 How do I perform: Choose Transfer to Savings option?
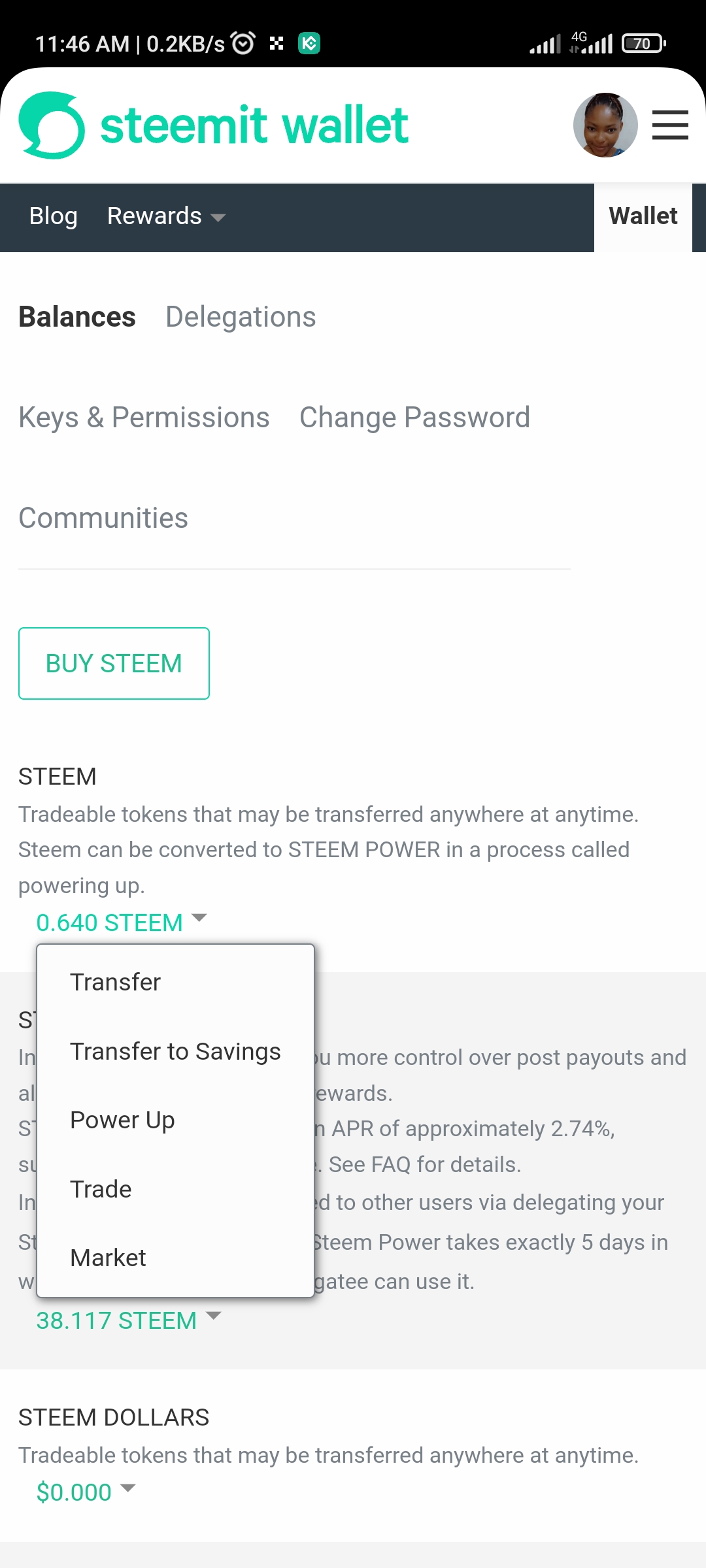coord(175,1051)
